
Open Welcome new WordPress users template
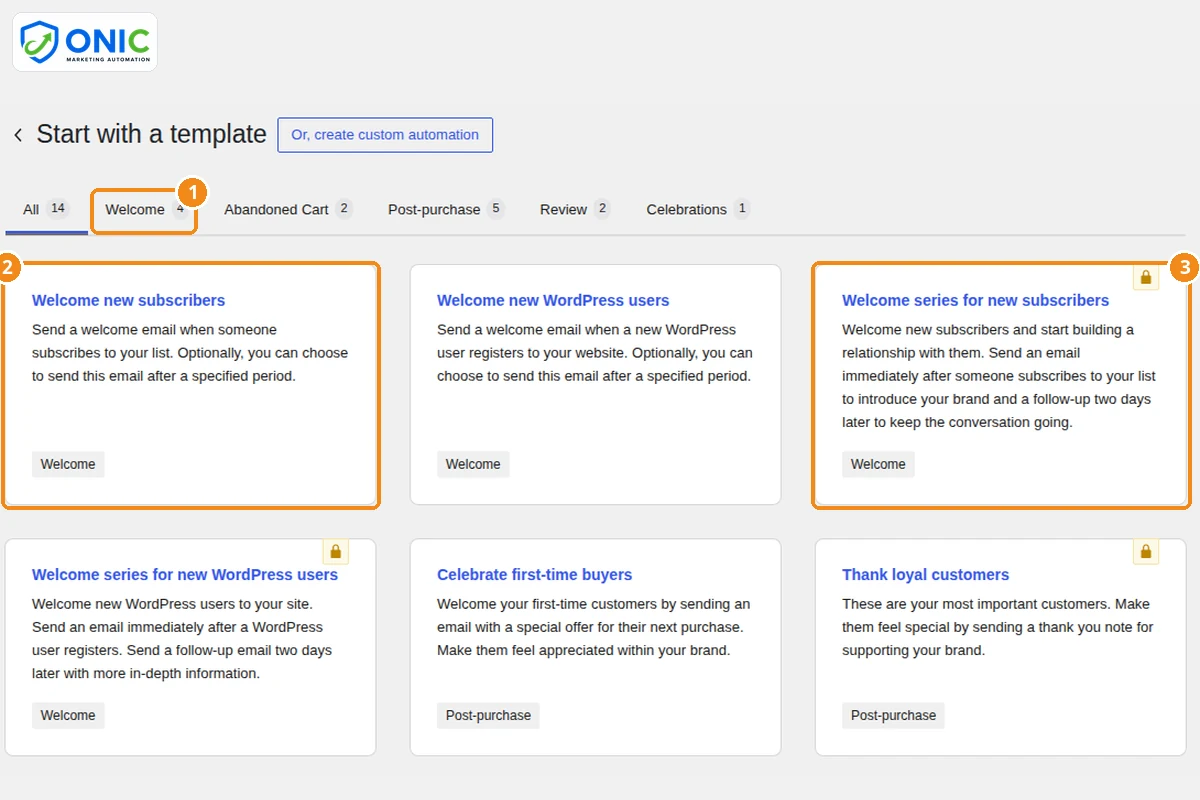(553, 300)
